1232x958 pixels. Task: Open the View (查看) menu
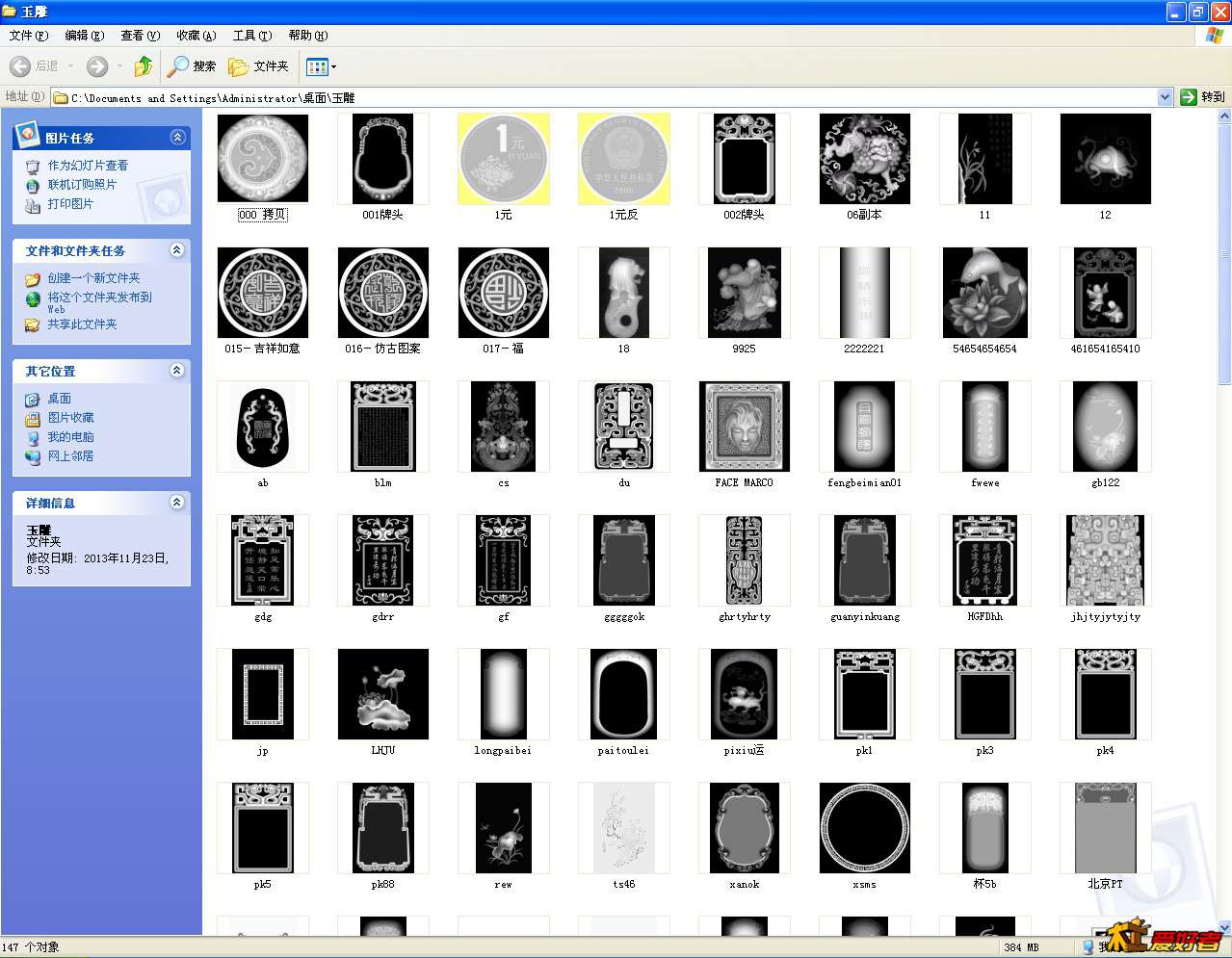pyautogui.click(x=140, y=36)
